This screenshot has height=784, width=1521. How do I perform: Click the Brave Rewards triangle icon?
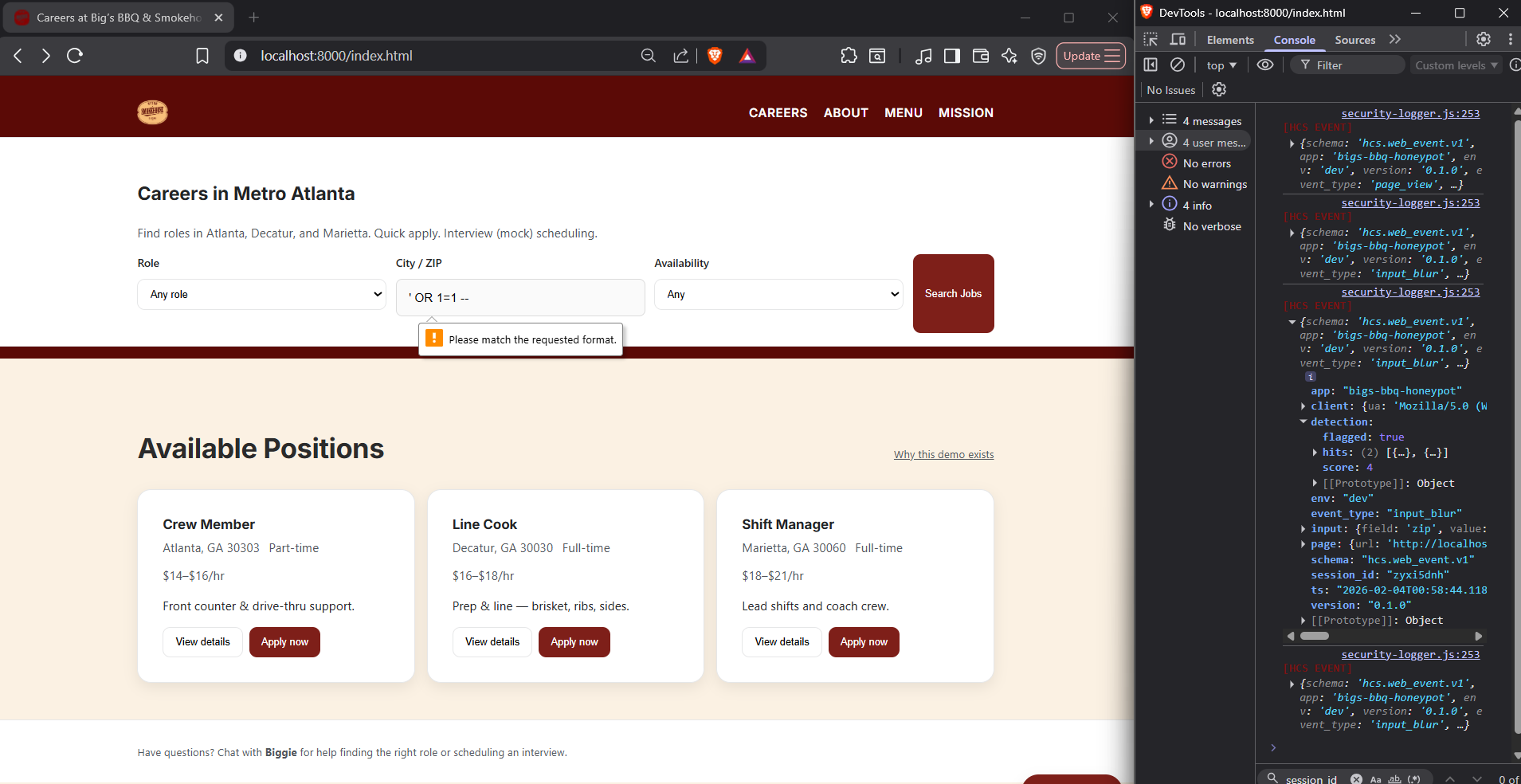[747, 56]
